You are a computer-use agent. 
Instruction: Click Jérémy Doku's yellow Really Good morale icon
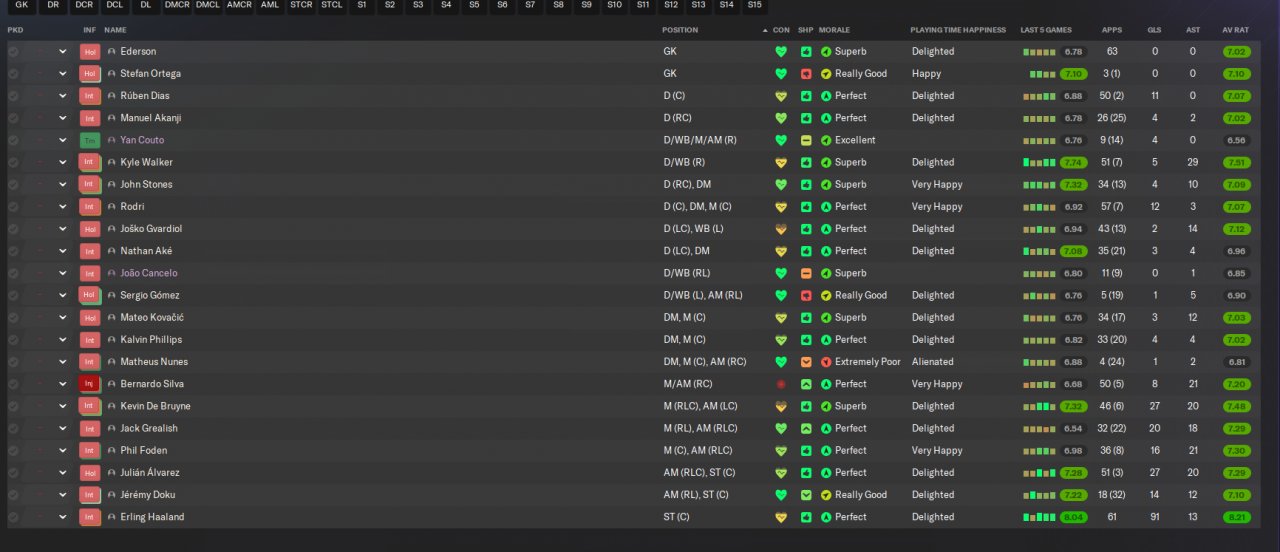pos(826,495)
